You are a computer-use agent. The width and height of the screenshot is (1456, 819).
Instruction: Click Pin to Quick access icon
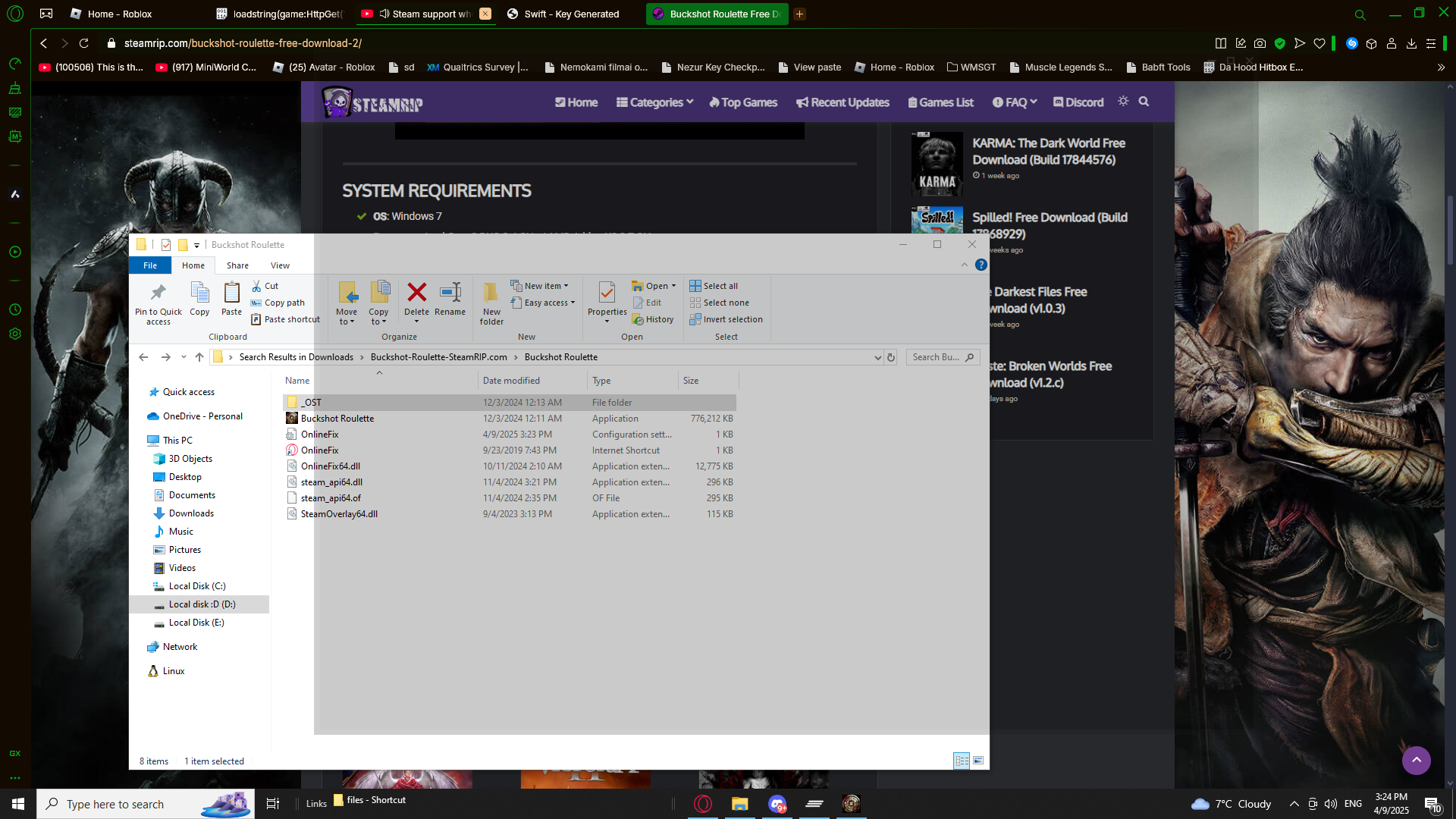tap(158, 293)
